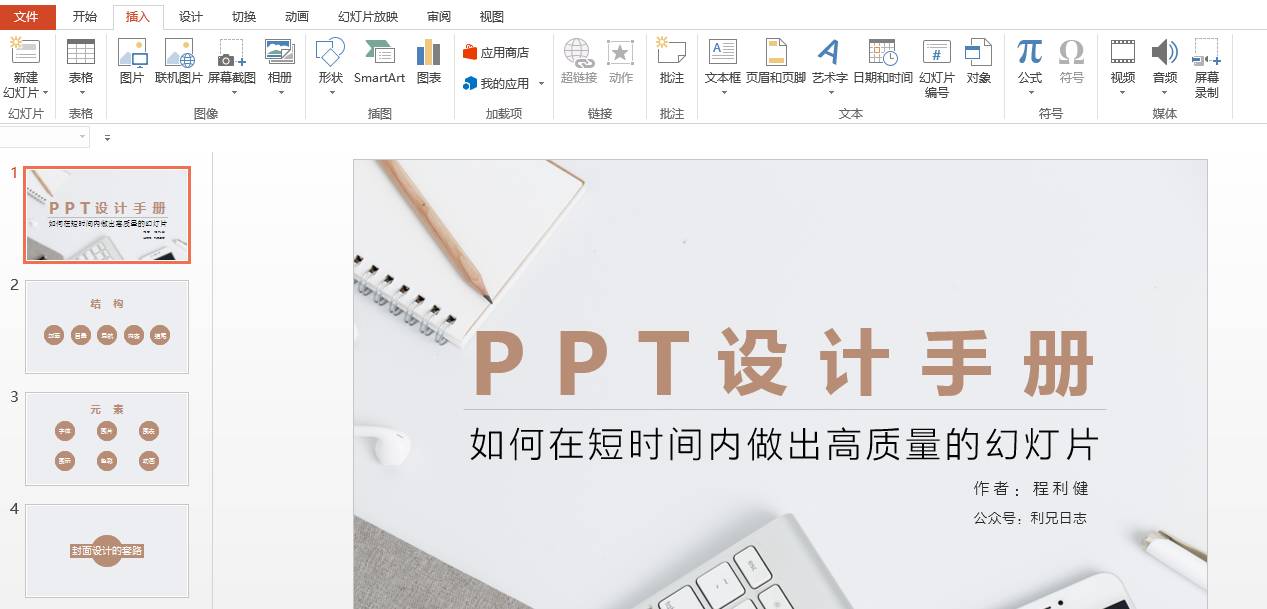The height and width of the screenshot is (609, 1267).
Task: Switch to the 切换 Transitions tab
Action: (243, 17)
